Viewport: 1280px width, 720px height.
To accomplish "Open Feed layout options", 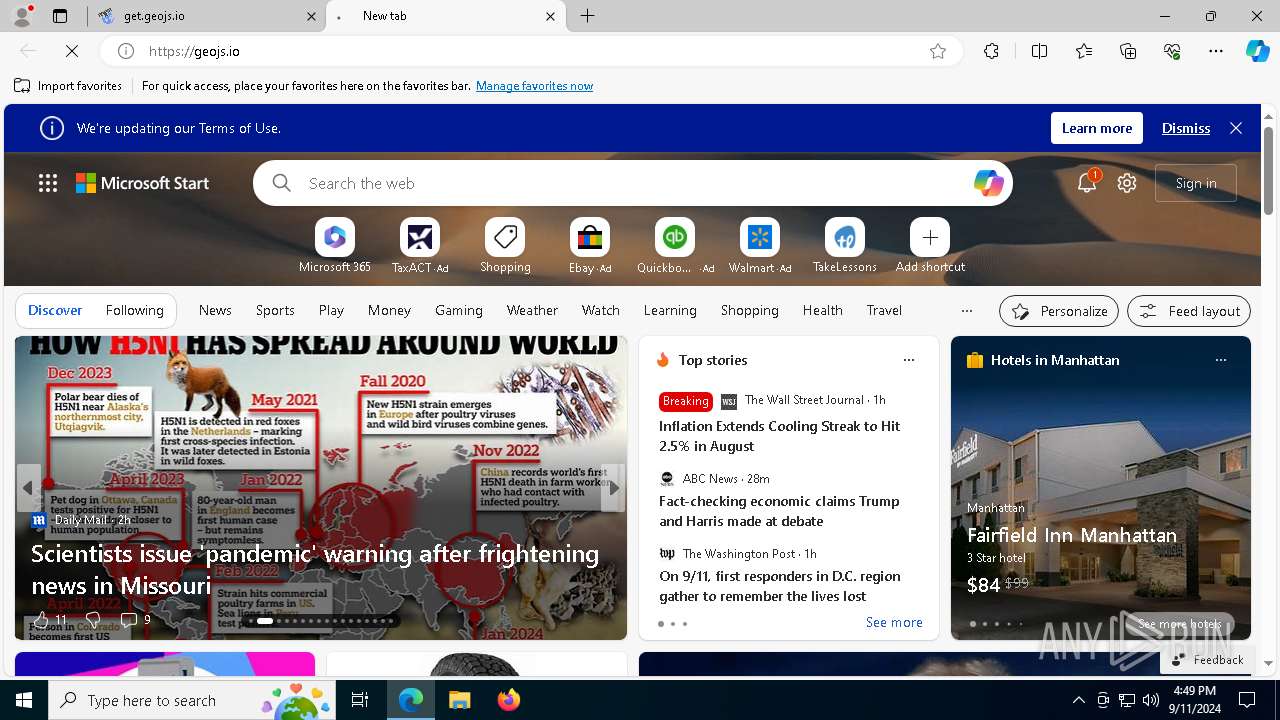I will (1189, 311).
